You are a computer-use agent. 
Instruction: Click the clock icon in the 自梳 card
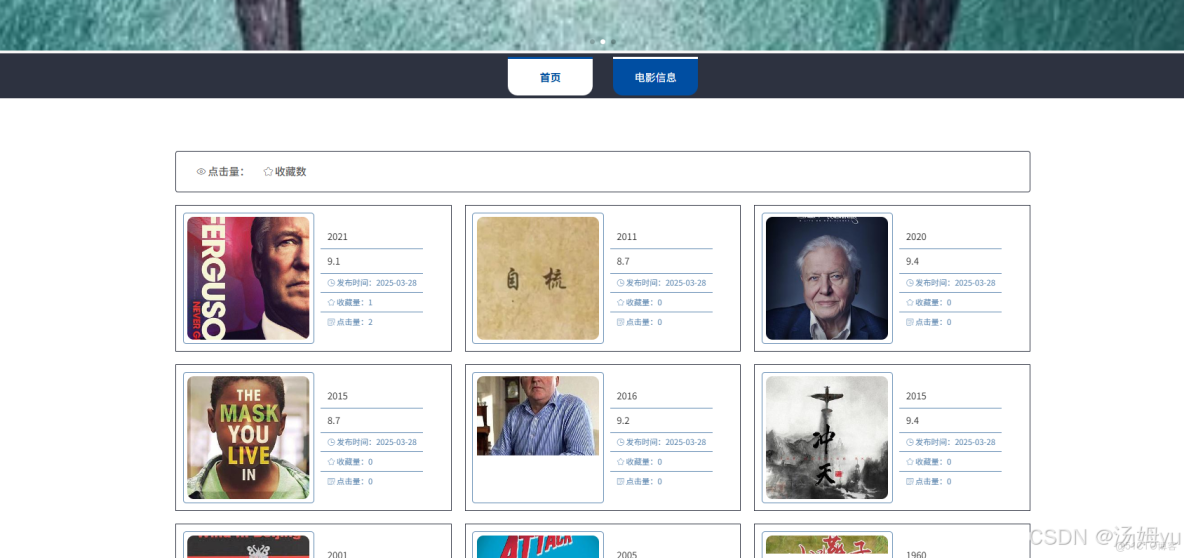tap(621, 283)
